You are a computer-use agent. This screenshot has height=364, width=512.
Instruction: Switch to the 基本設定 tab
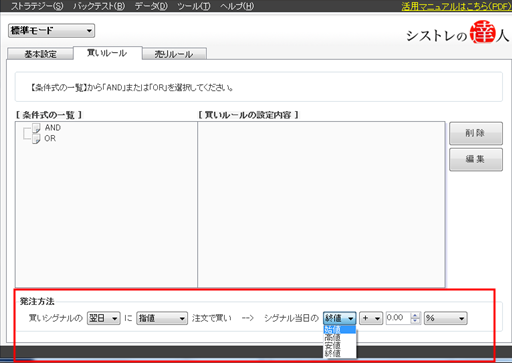coord(40,54)
